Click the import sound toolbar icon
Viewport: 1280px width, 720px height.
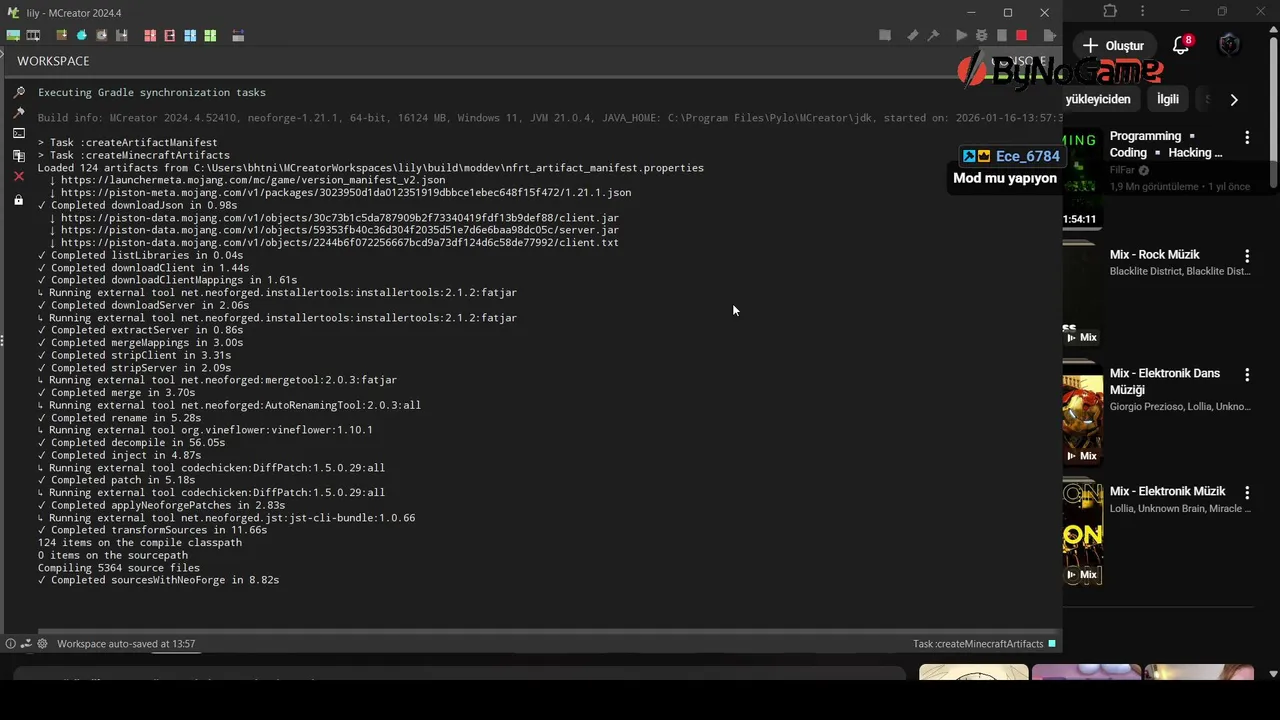click(102, 35)
